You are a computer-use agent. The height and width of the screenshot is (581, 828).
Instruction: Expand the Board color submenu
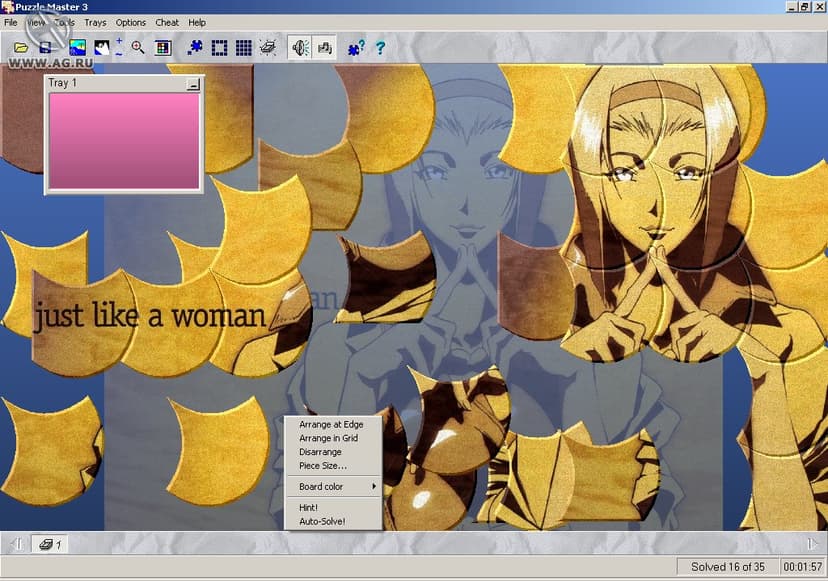333,486
